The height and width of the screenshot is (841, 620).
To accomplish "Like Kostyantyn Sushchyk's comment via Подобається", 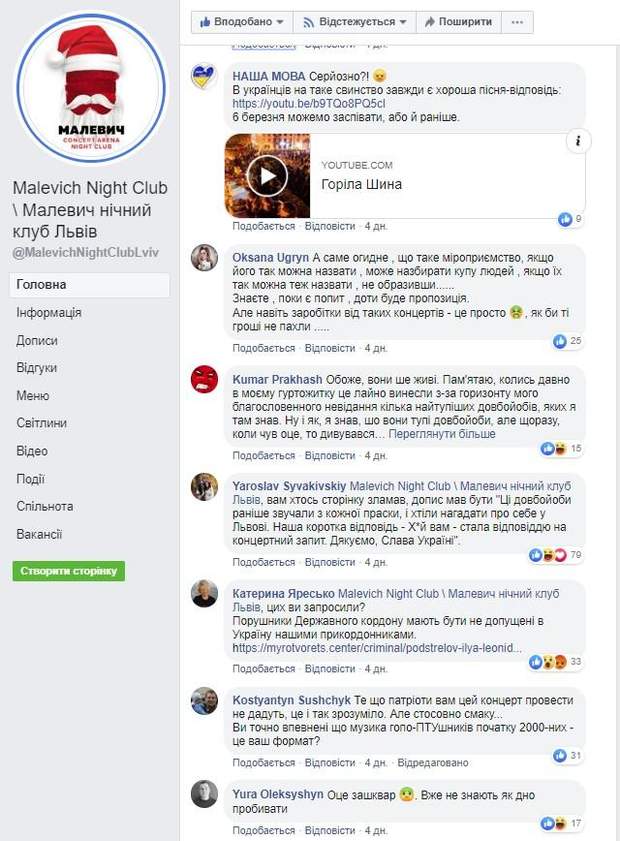I will pos(263,763).
